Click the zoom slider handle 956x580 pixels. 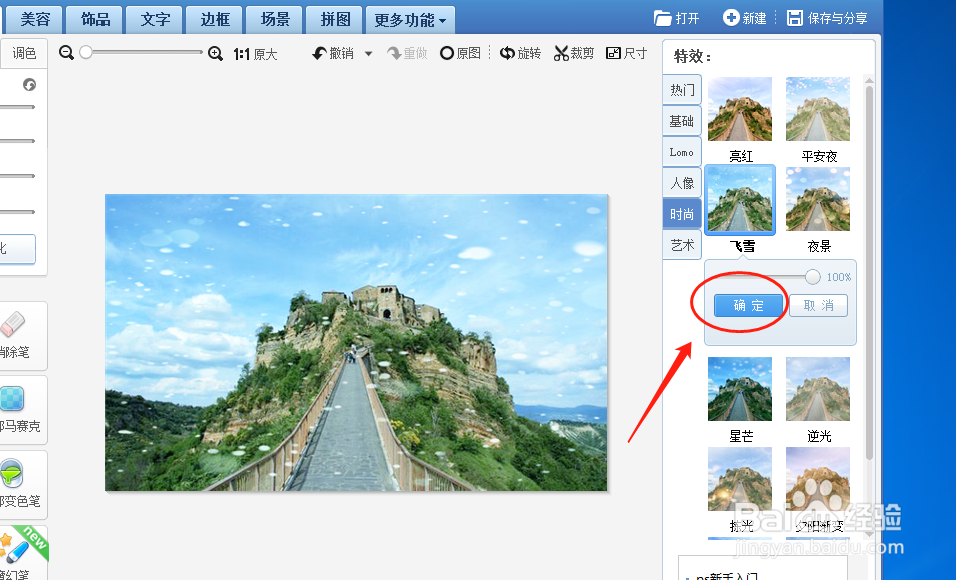pyautogui.click(x=86, y=52)
